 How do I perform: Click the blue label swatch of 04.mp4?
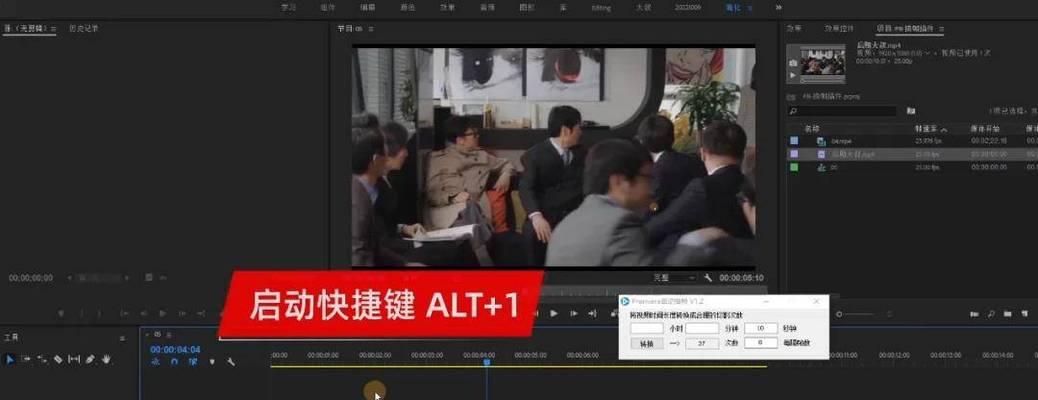coord(794,141)
